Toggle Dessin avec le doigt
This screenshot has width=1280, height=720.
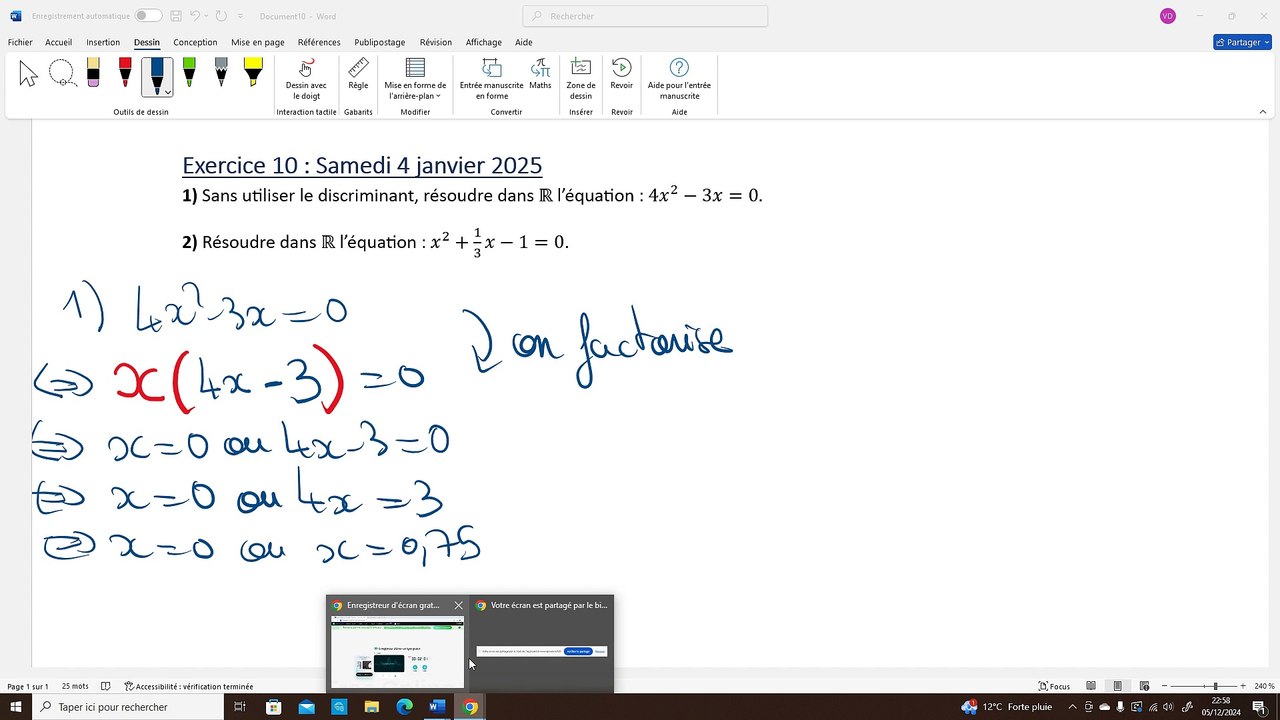click(306, 79)
